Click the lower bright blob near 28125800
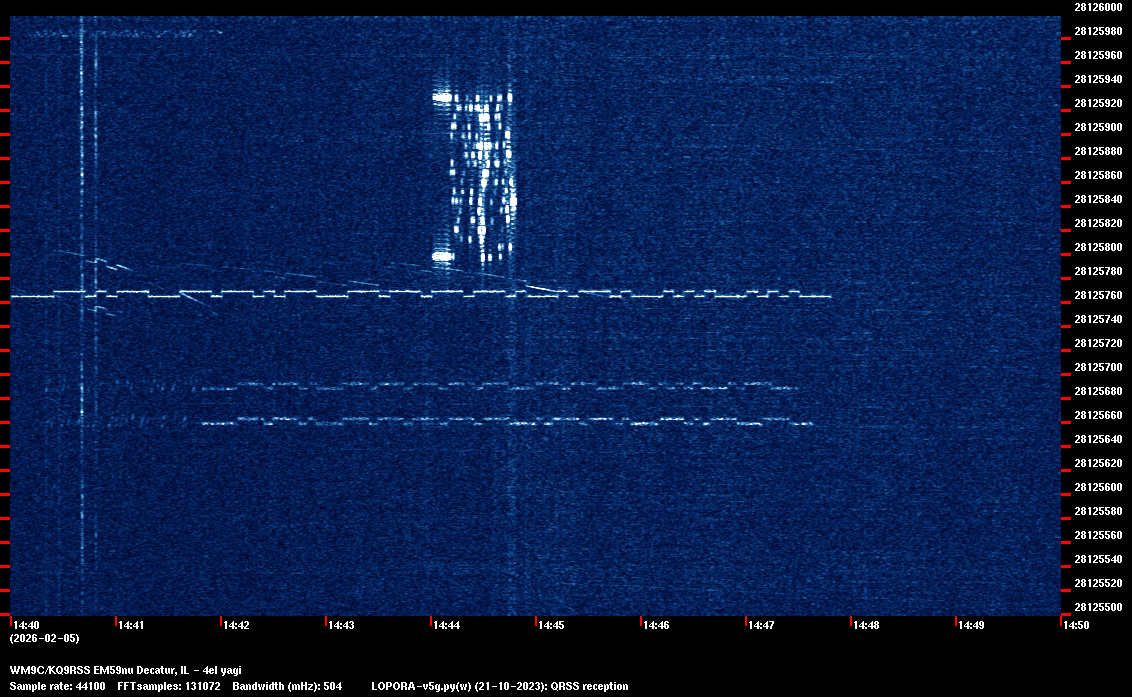Image resolution: width=1132 pixels, height=697 pixels. click(x=442, y=256)
